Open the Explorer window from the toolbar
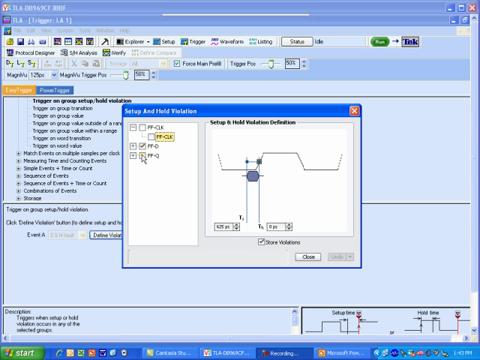480x360 pixels. click(133, 42)
